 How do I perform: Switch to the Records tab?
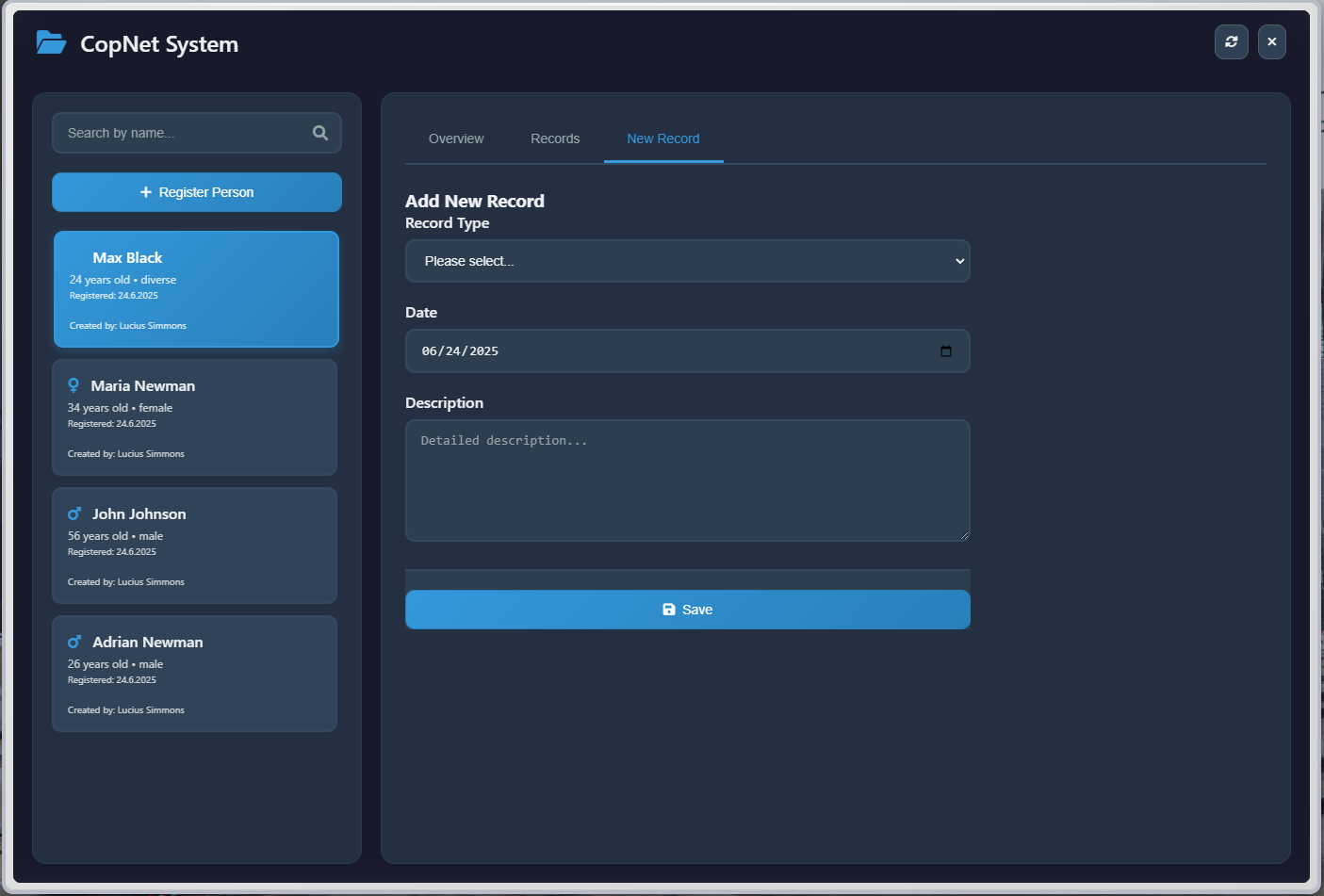pos(555,138)
